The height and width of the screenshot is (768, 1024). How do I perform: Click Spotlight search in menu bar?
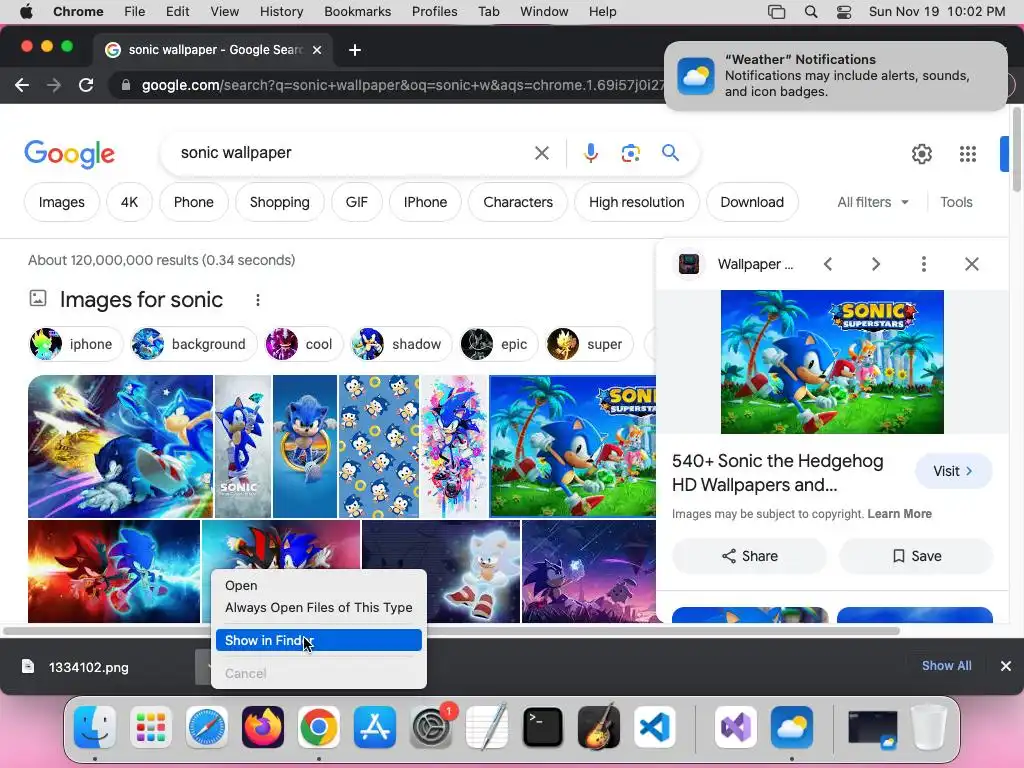coord(810,12)
